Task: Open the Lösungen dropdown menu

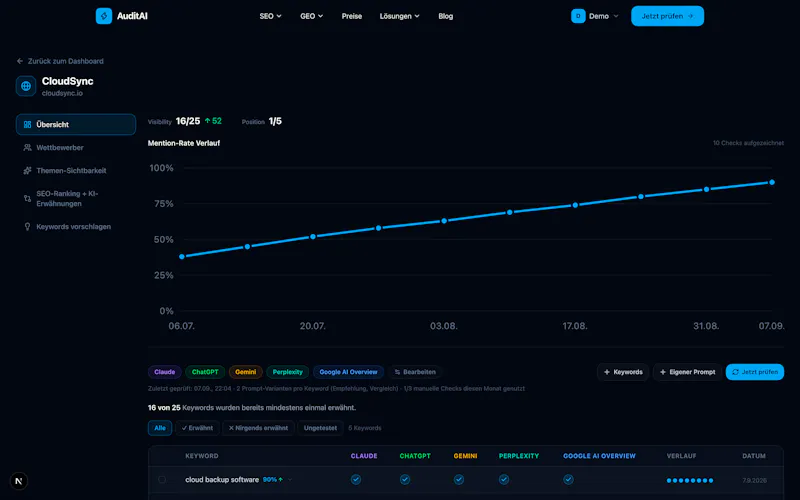Action: [x=399, y=16]
